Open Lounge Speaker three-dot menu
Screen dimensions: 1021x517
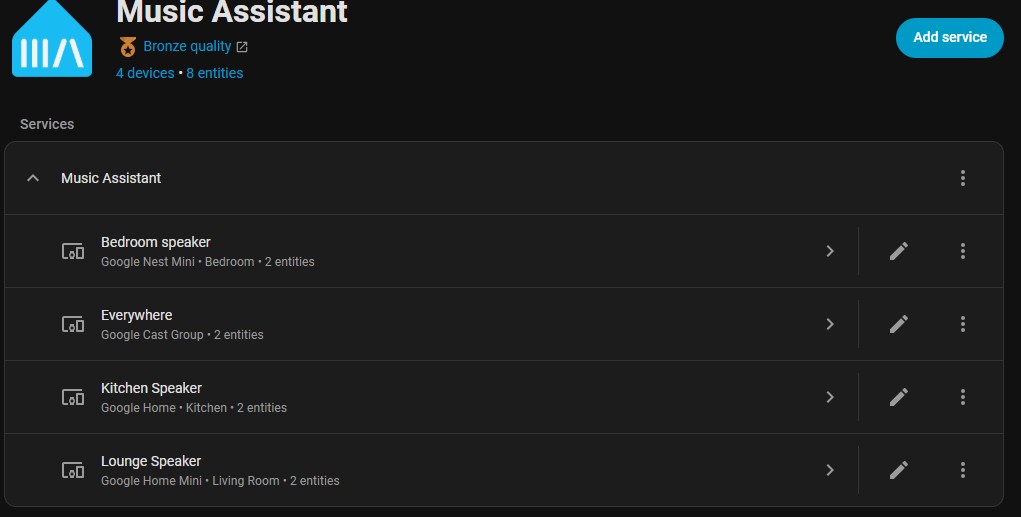pos(963,470)
